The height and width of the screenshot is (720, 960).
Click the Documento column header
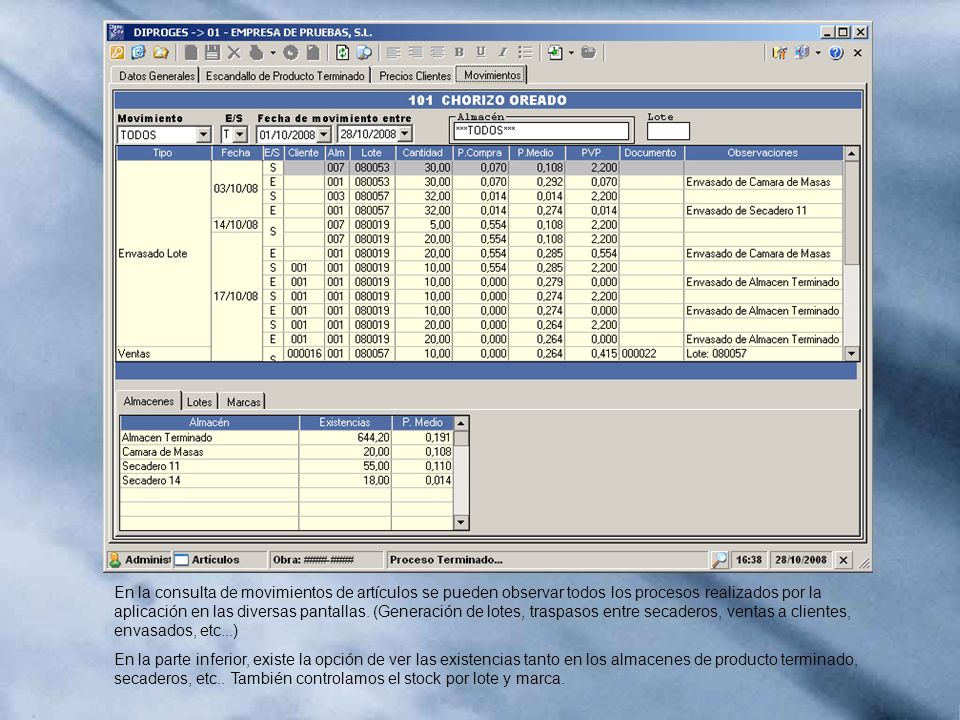tap(651, 153)
